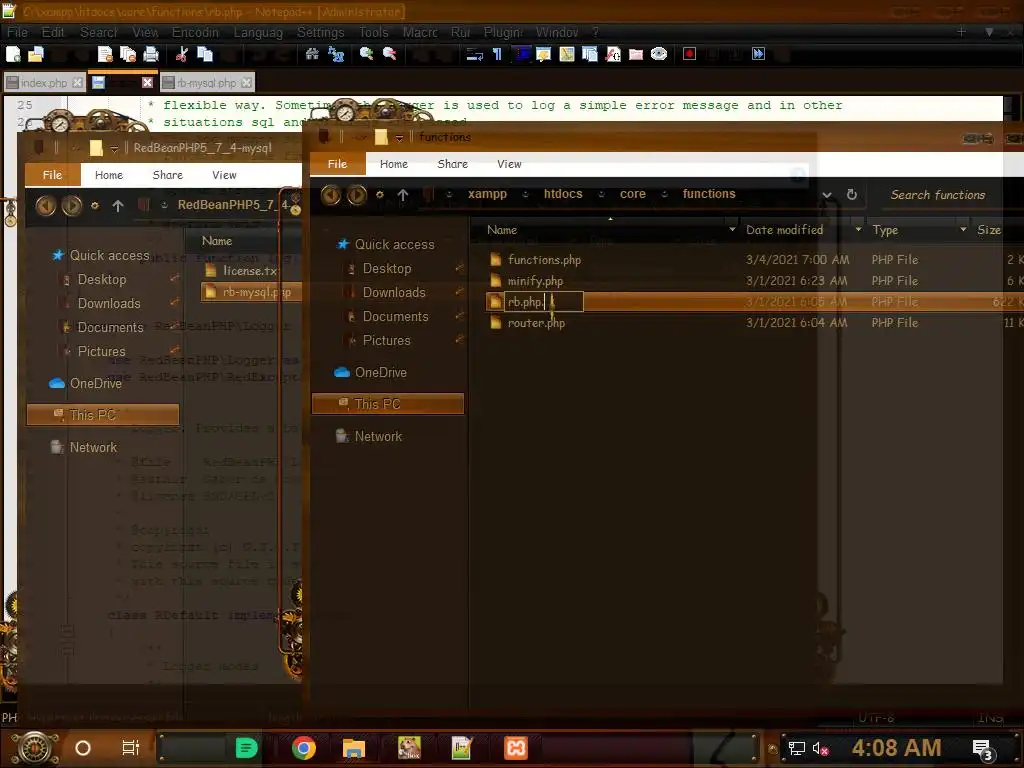Open the Share ribbon tab in functions window
The image size is (1024, 768).
(453, 164)
